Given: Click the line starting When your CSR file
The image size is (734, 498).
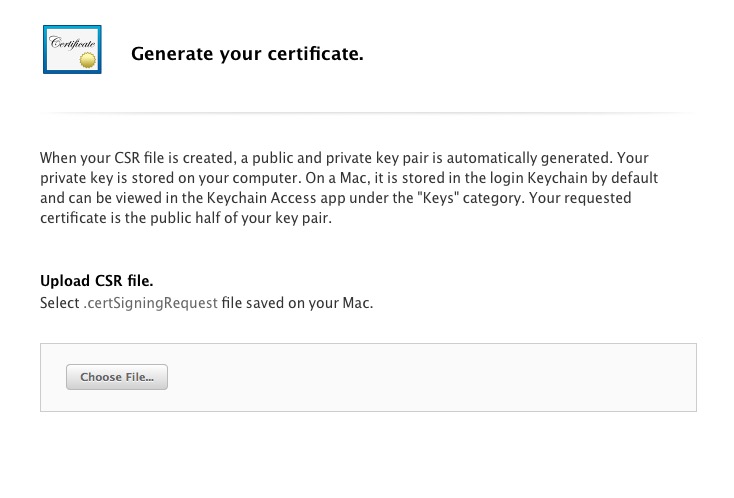Looking at the screenshot, I should tap(344, 158).
